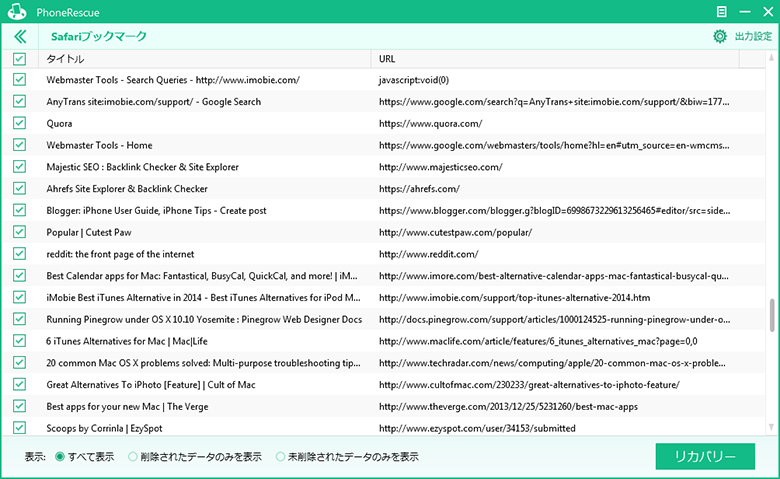Viewport: 780px width, 479px height.
Task: Click the back double-chevron icon
Action: [x=20, y=36]
